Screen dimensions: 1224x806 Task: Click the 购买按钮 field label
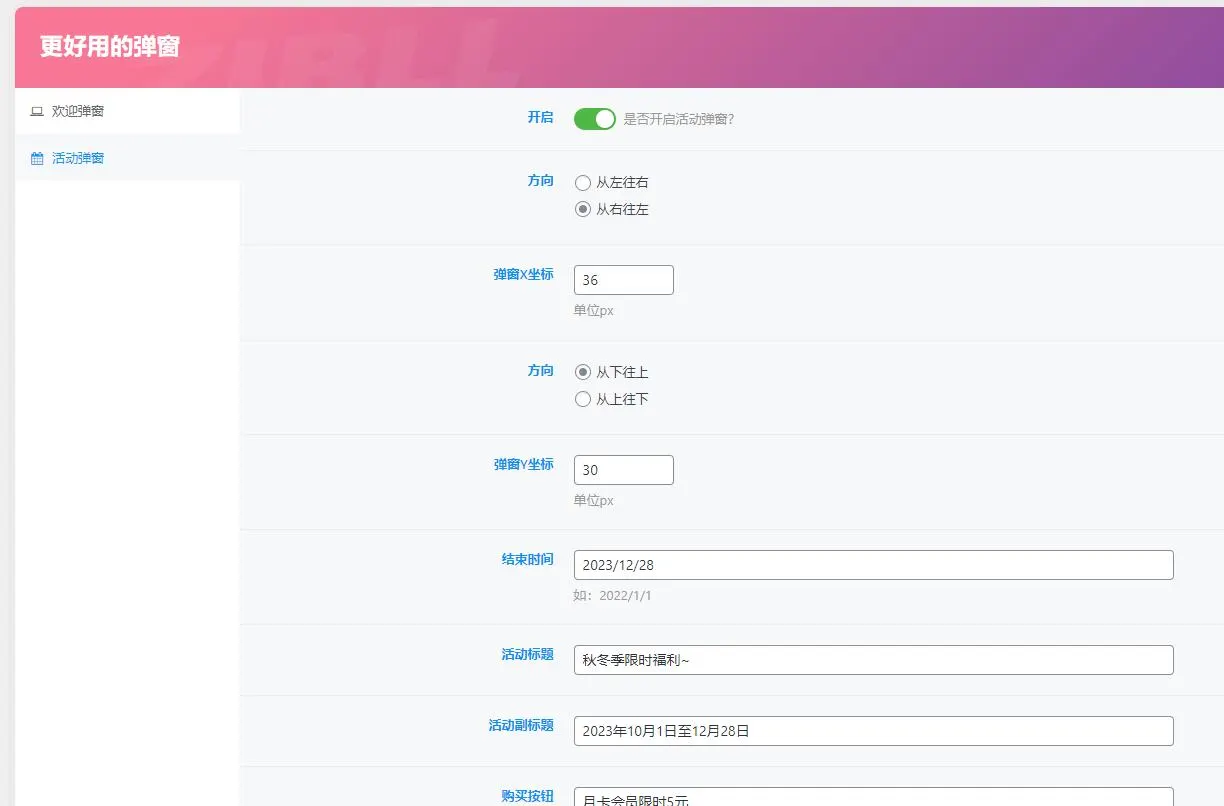coord(527,796)
